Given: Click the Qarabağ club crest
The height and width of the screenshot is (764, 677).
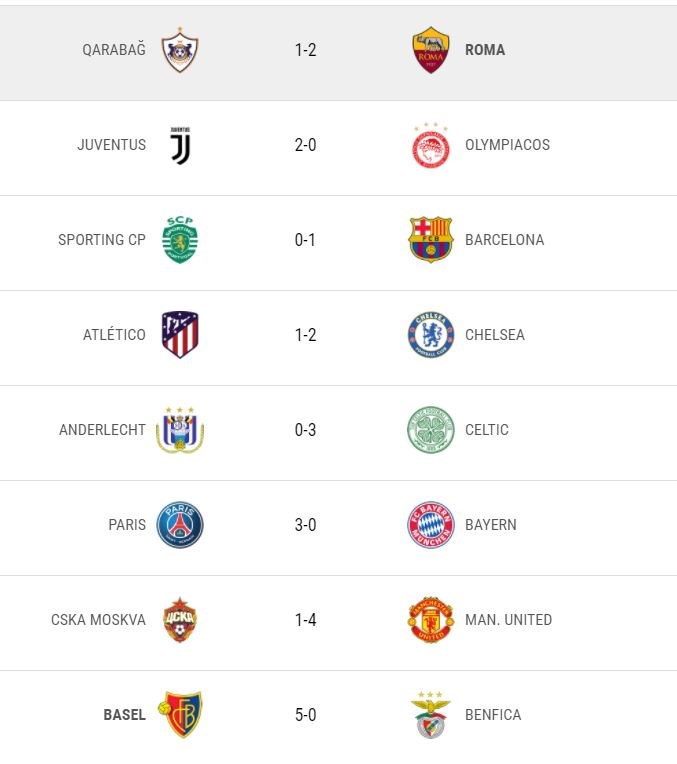Looking at the screenshot, I should (x=180, y=50).
